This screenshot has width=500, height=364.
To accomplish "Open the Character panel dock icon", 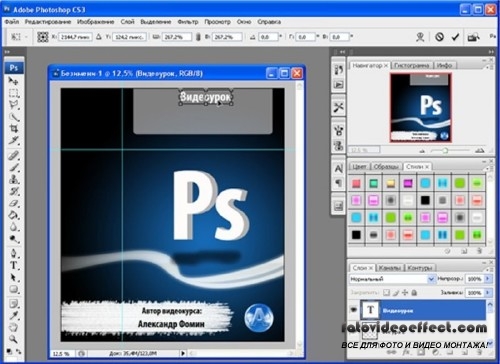I will pyautogui.click(x=338, y=168).
